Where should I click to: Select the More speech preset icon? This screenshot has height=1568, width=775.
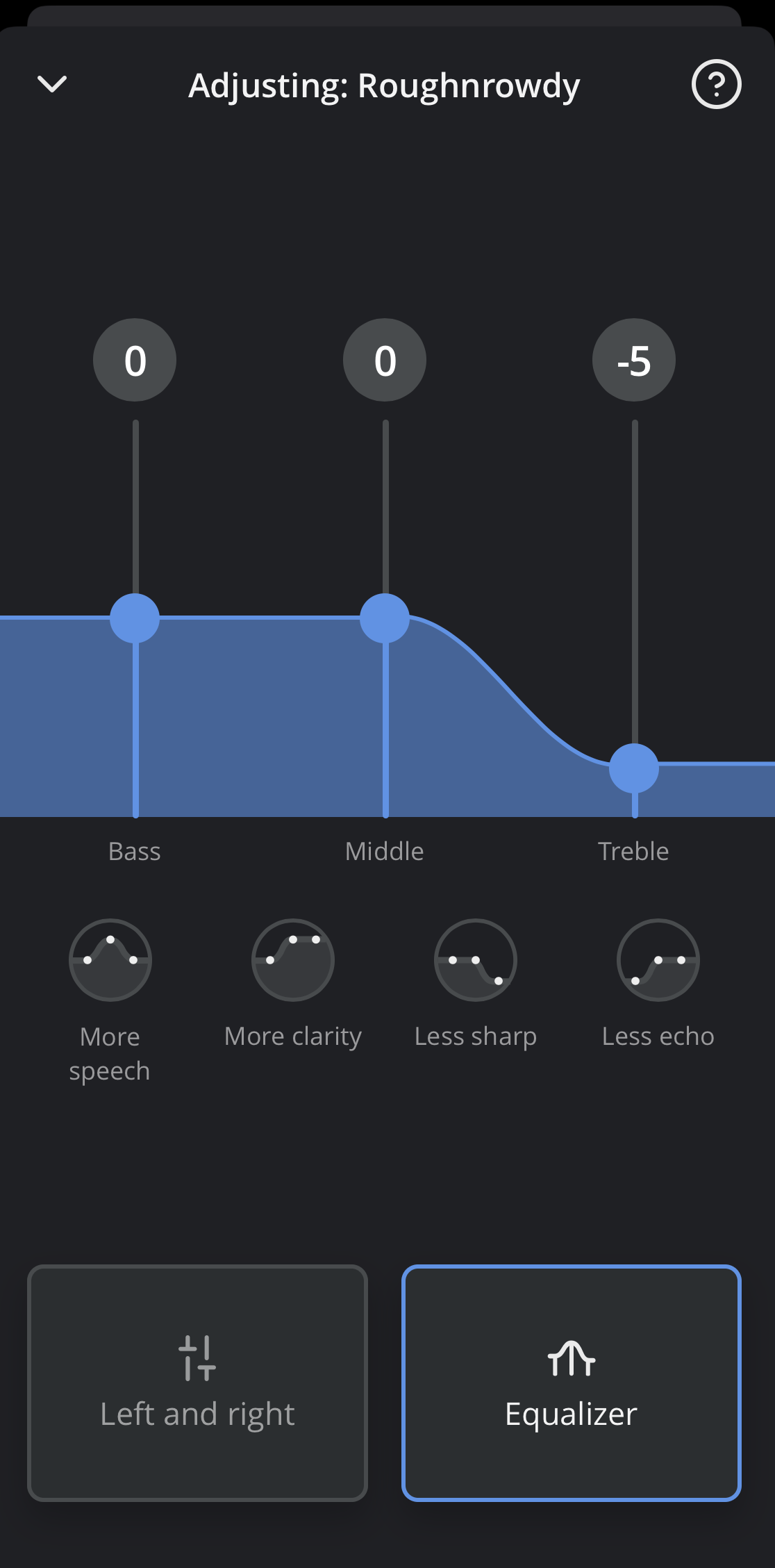[x=110, y=960]
